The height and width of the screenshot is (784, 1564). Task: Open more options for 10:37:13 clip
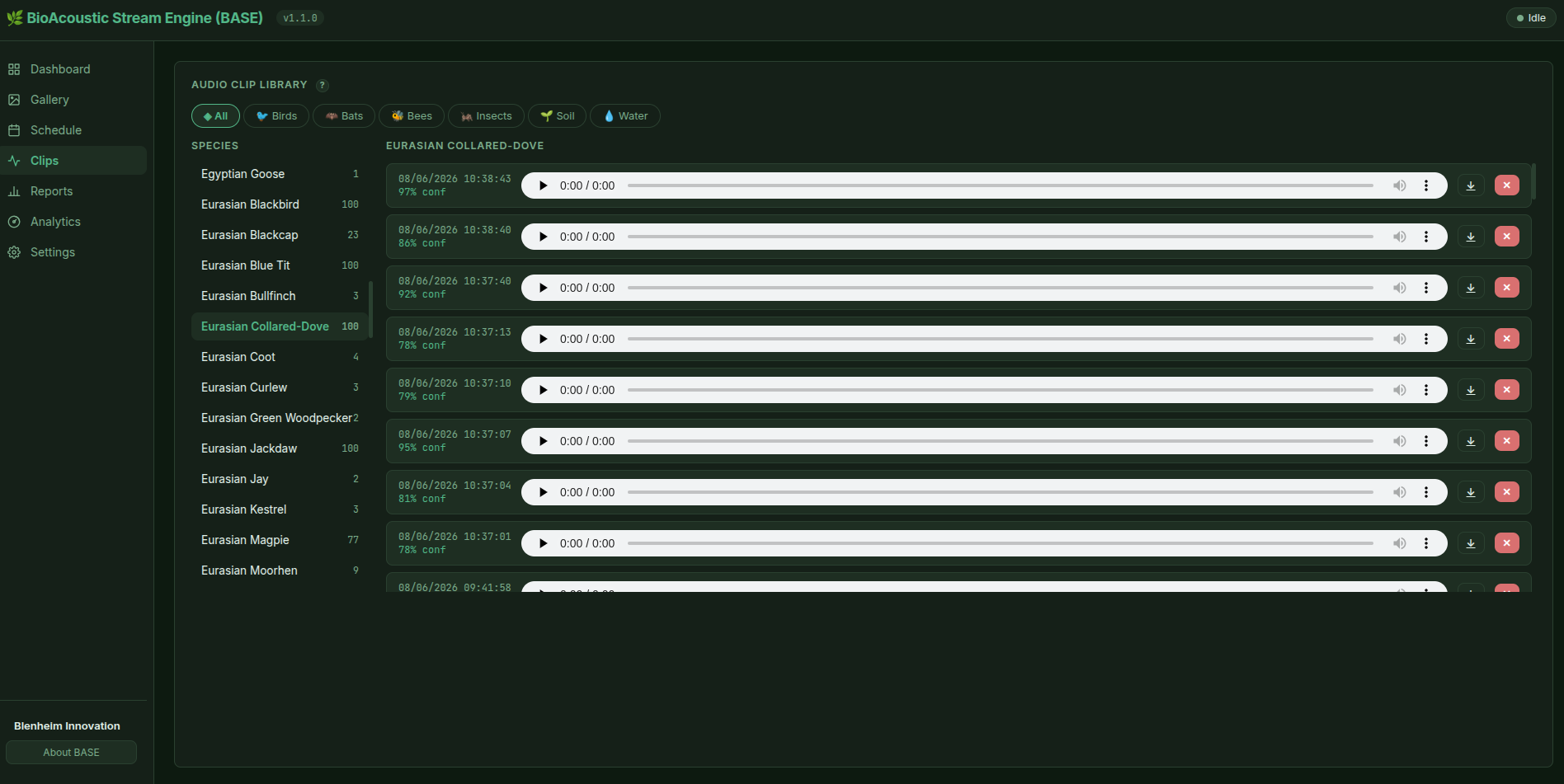pyautogui.click(x=1426, y=339)
